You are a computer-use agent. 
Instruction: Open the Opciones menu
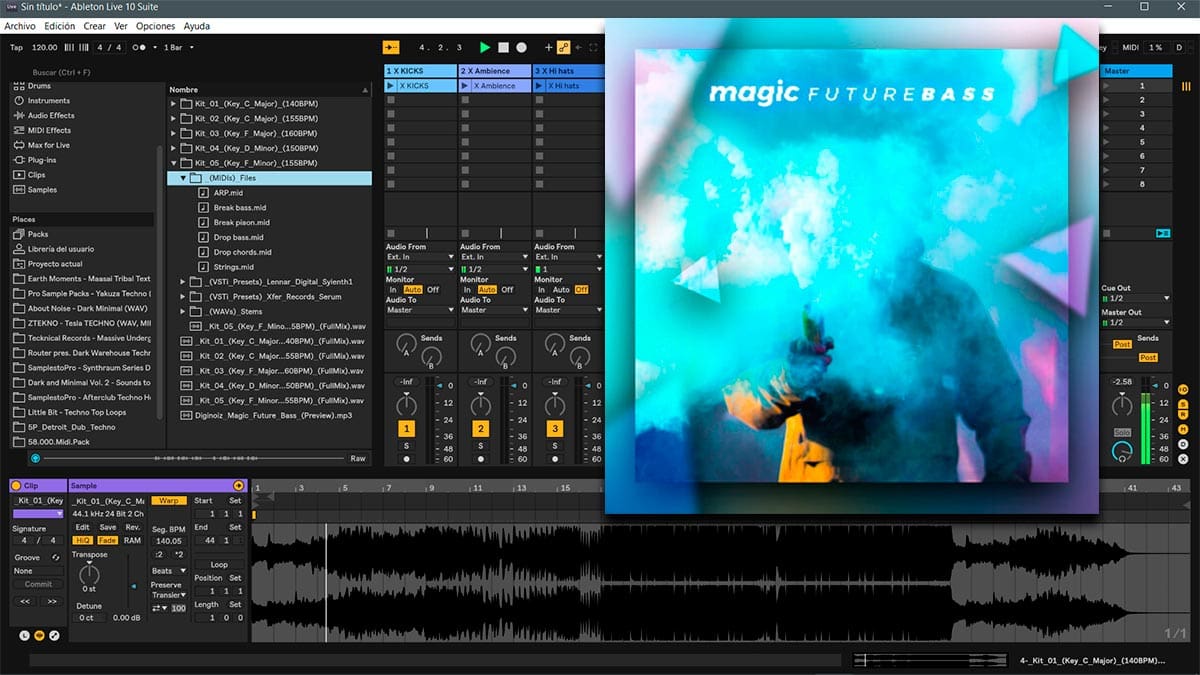coord(155,26)
